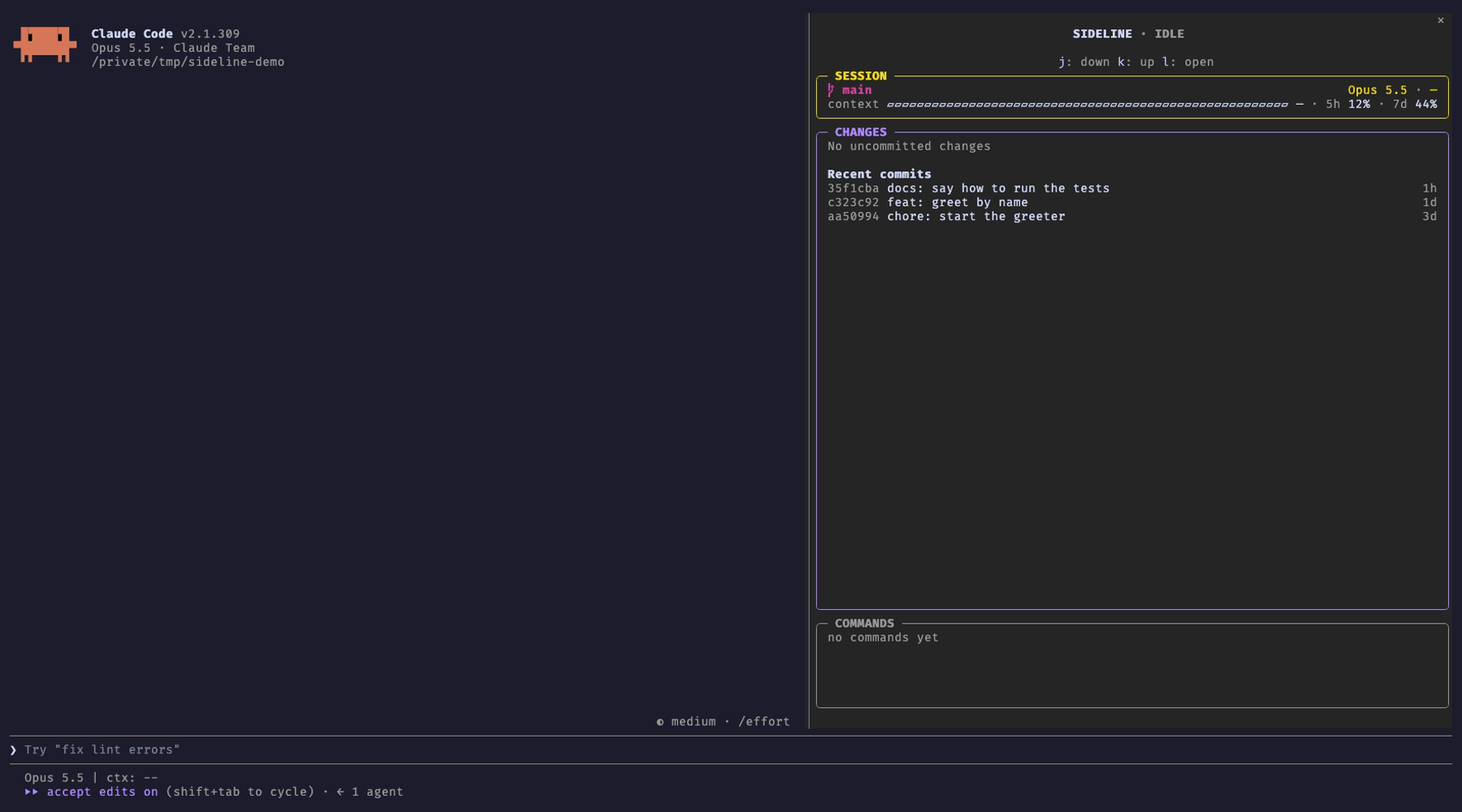Screen dimensions: 1462x812
Task: Click the "Opus 5.5 | ctx: --" status line
Action: click(91, 778)
